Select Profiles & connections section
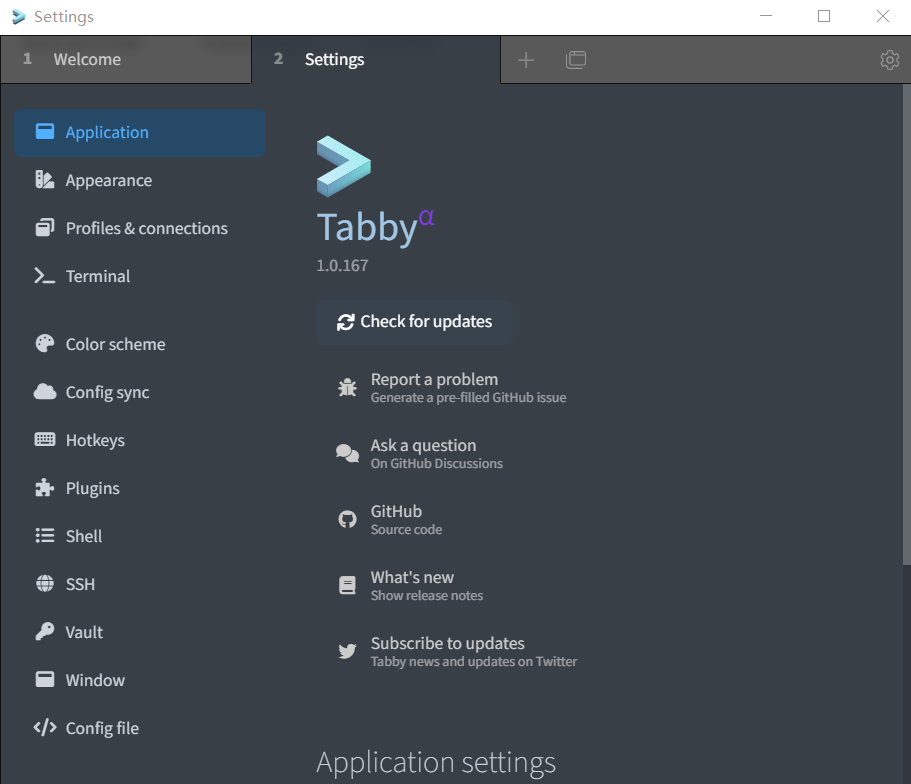Image resolution: width=911 pixels, height=784 pixels. tap(145, 228)
